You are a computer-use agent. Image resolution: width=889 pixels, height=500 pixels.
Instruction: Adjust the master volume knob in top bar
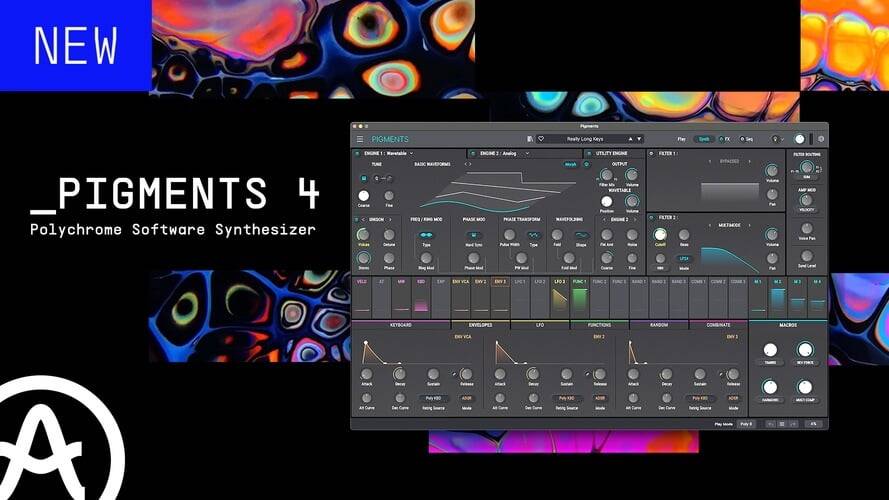(x=799, y=139)
